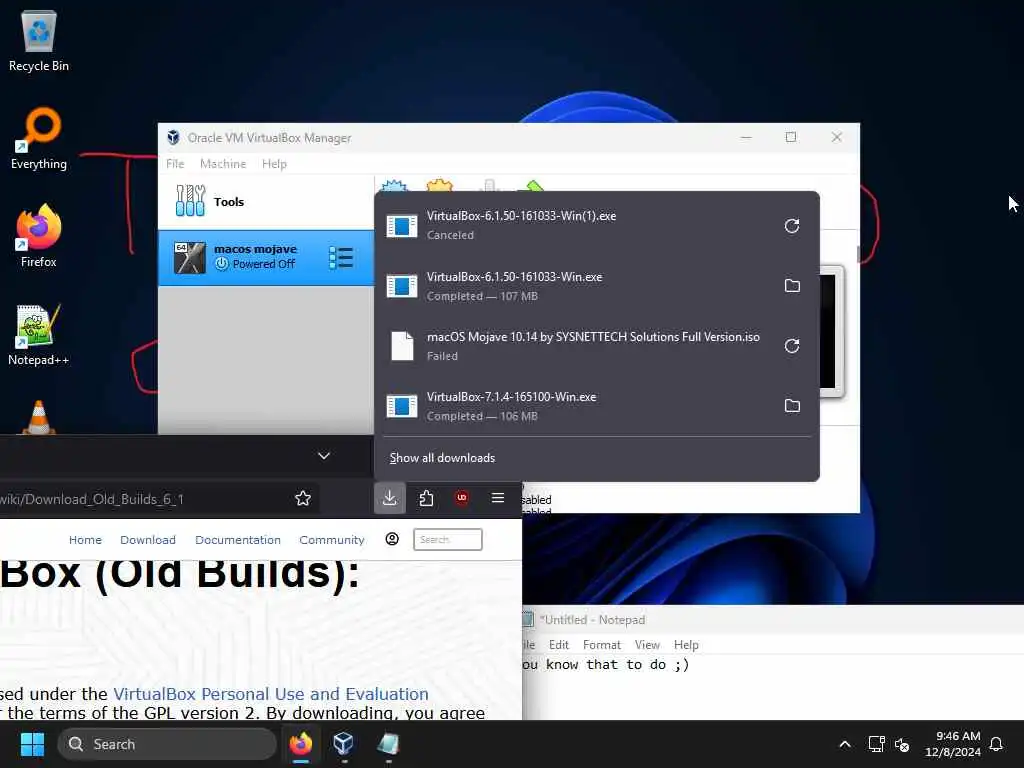Screen dimensions: 1024x768
Task: Go to Home on VirtualBox site
Action: tap(86, 540)
